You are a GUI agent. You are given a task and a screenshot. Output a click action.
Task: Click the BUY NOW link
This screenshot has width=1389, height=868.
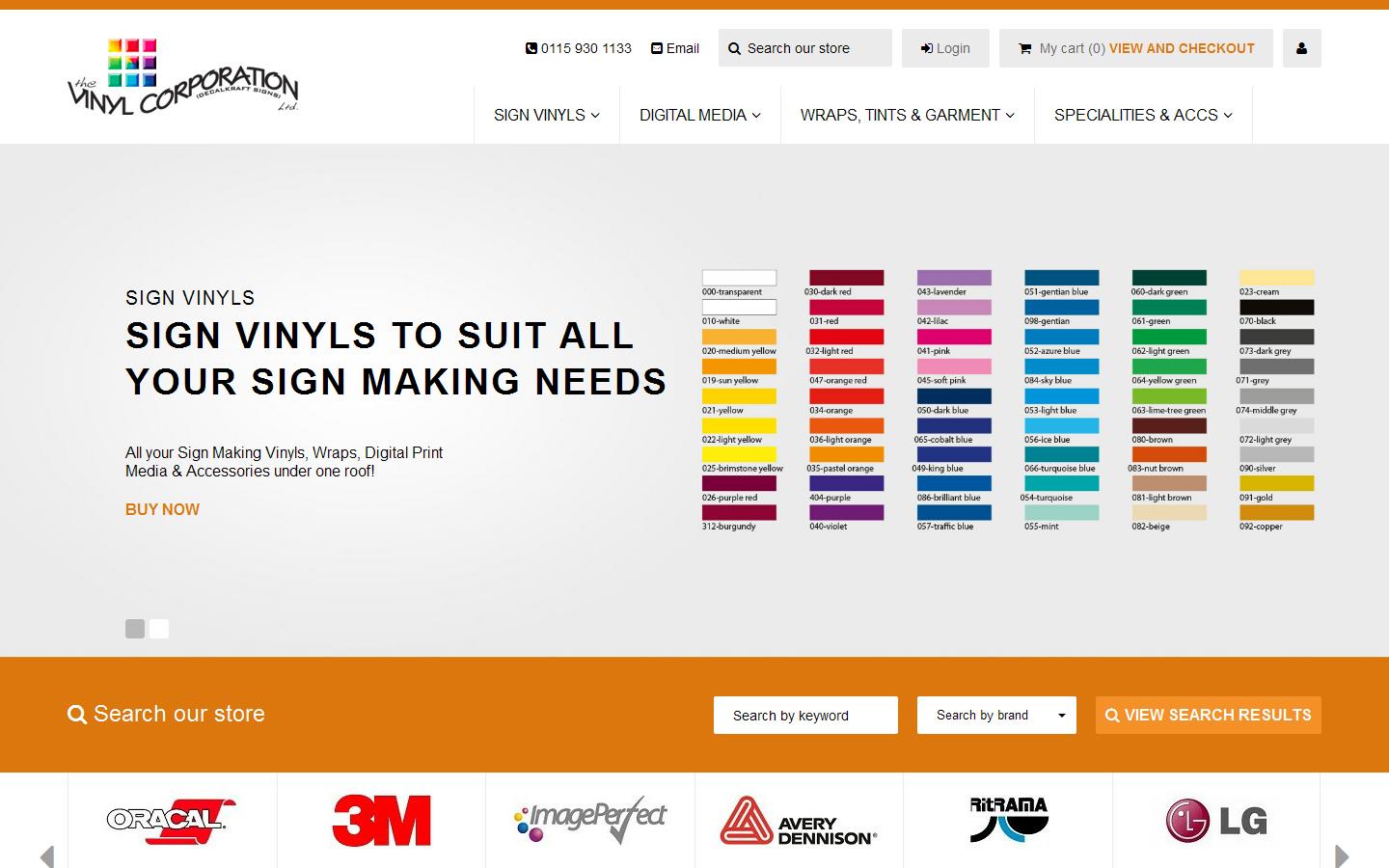coord(162,509)
